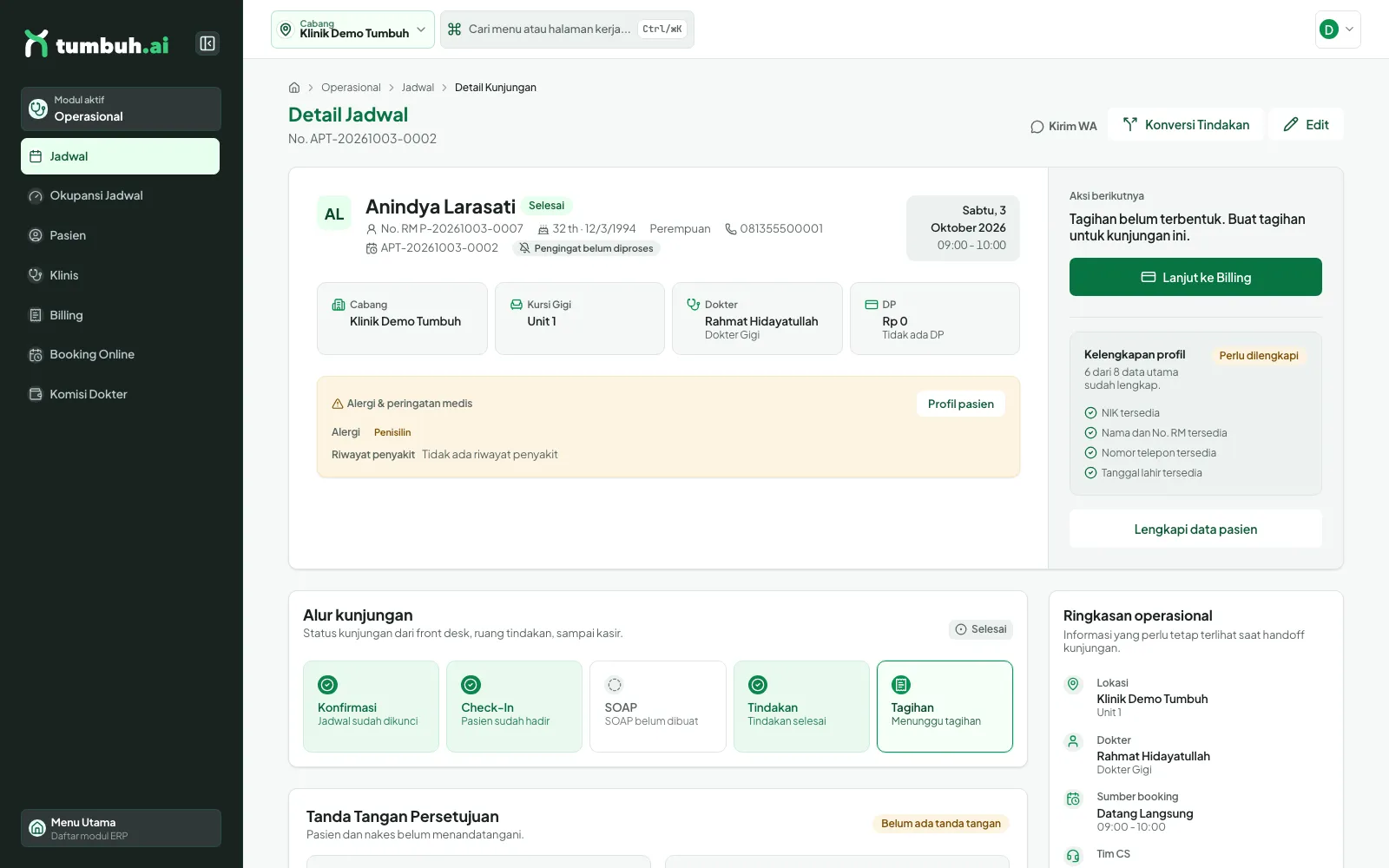1389x868 pixels.
Task: Click the command search icon
Action: 454,30
